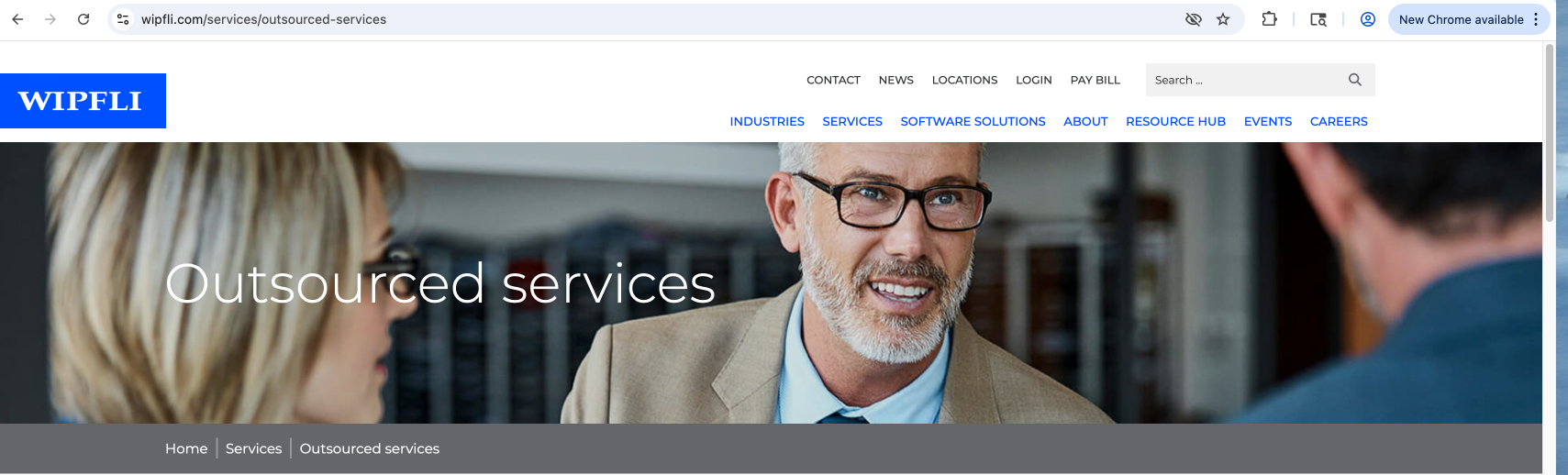
Task: Click the browser forward arrow
Action: pos(50,19)
